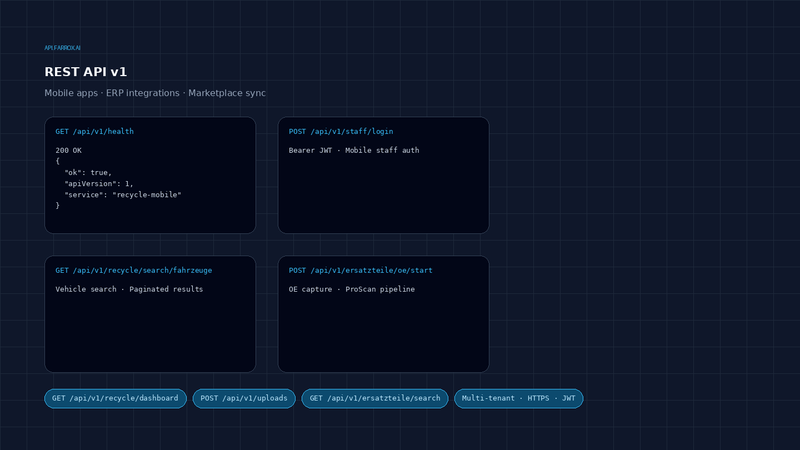Click the GET /api/v1/recycle/search/fahrzeuge endpoint title
The image size is (800, 450).
[x=134, y=270]
